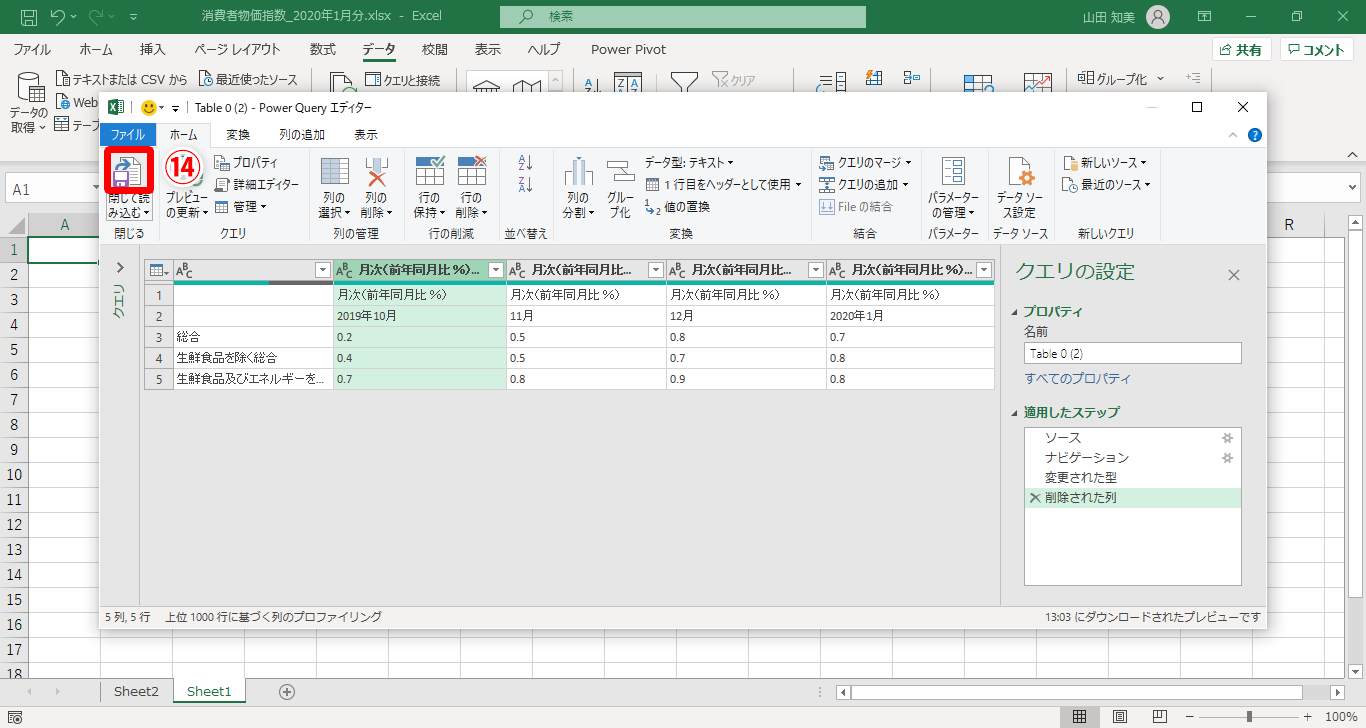Add a new sheet with the plus icon
The image size is (1366, 728).
point(287,692)
